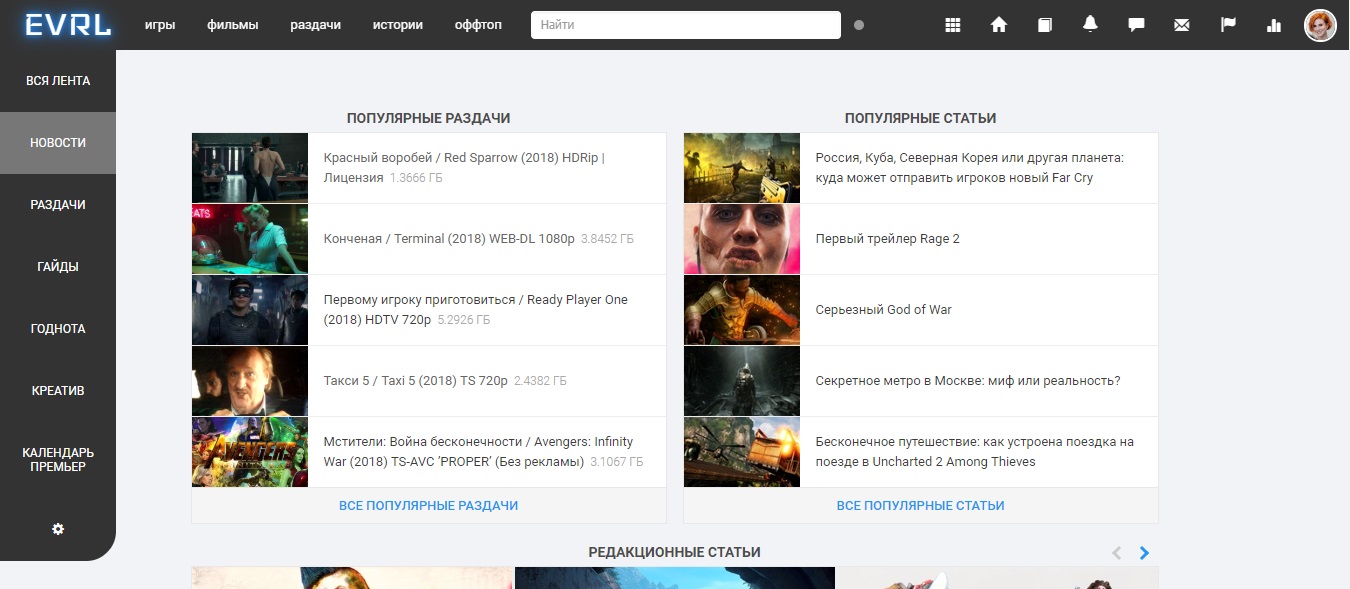Show previous editorial articles with left arrow
This screenshot has width=1350, height=589.
click(x=1117, y=552)
